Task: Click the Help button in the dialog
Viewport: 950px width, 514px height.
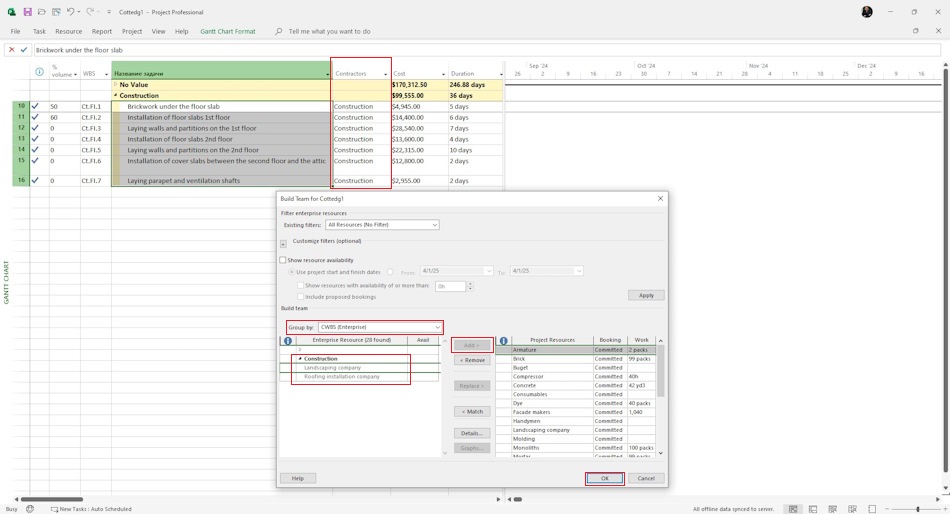Action: pos(298,478)
